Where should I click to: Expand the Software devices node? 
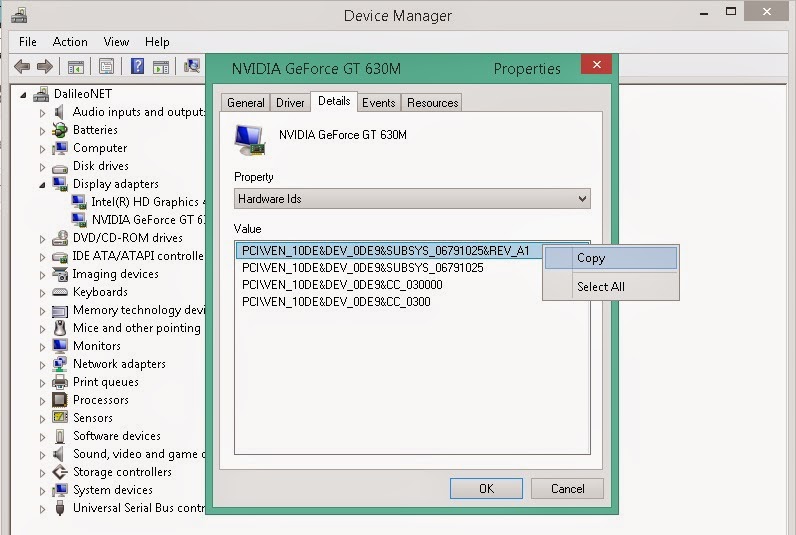(43, 437)
